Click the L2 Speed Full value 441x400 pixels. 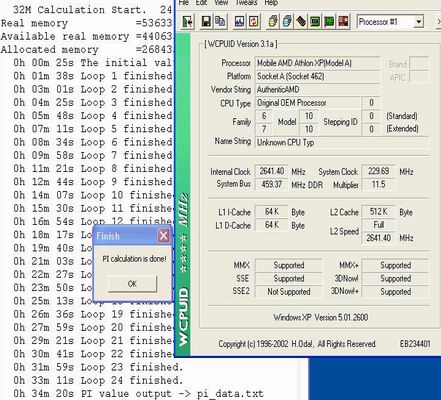(378, 225)
